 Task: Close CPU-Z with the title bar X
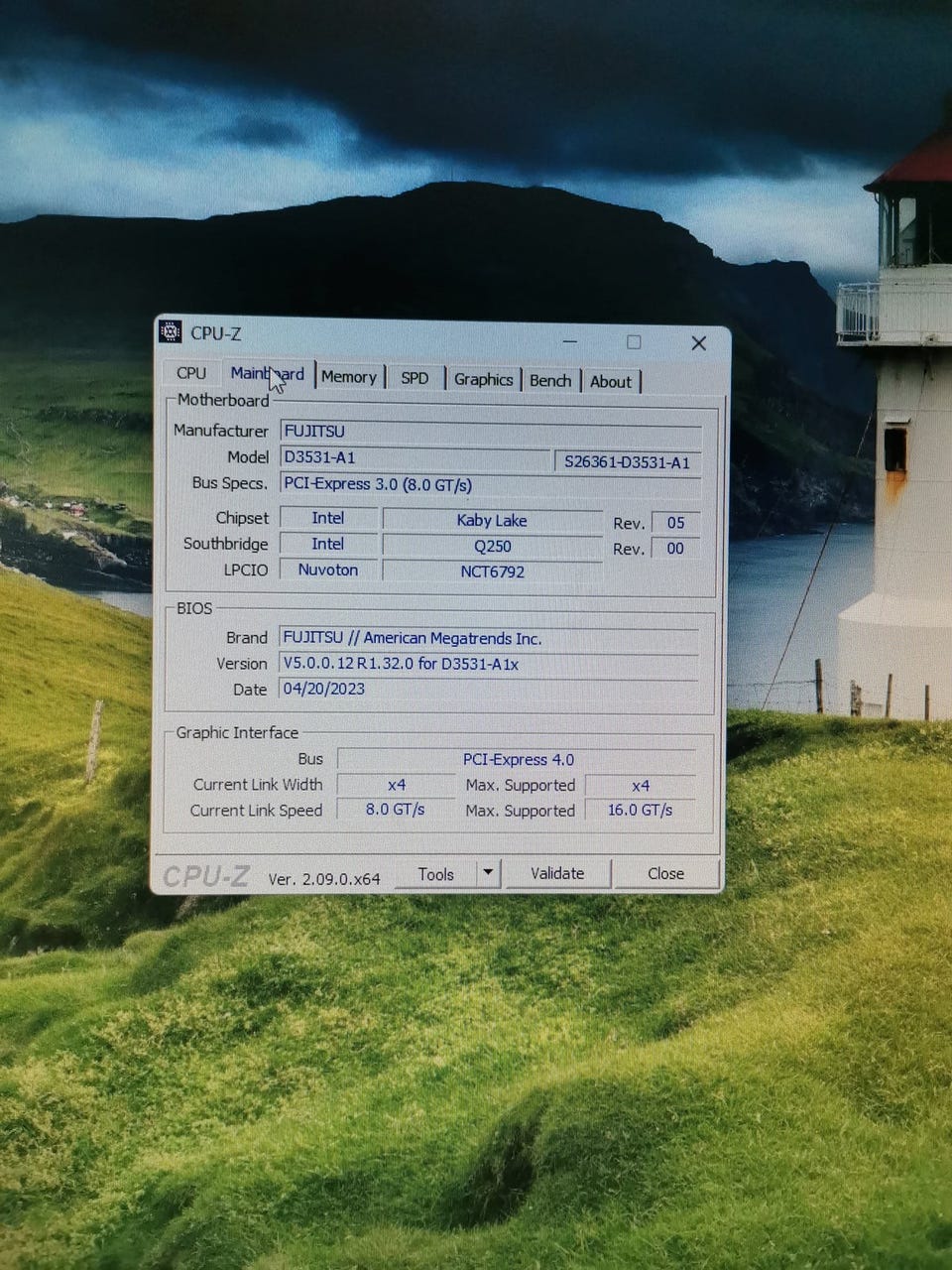[x=698, y=343]
